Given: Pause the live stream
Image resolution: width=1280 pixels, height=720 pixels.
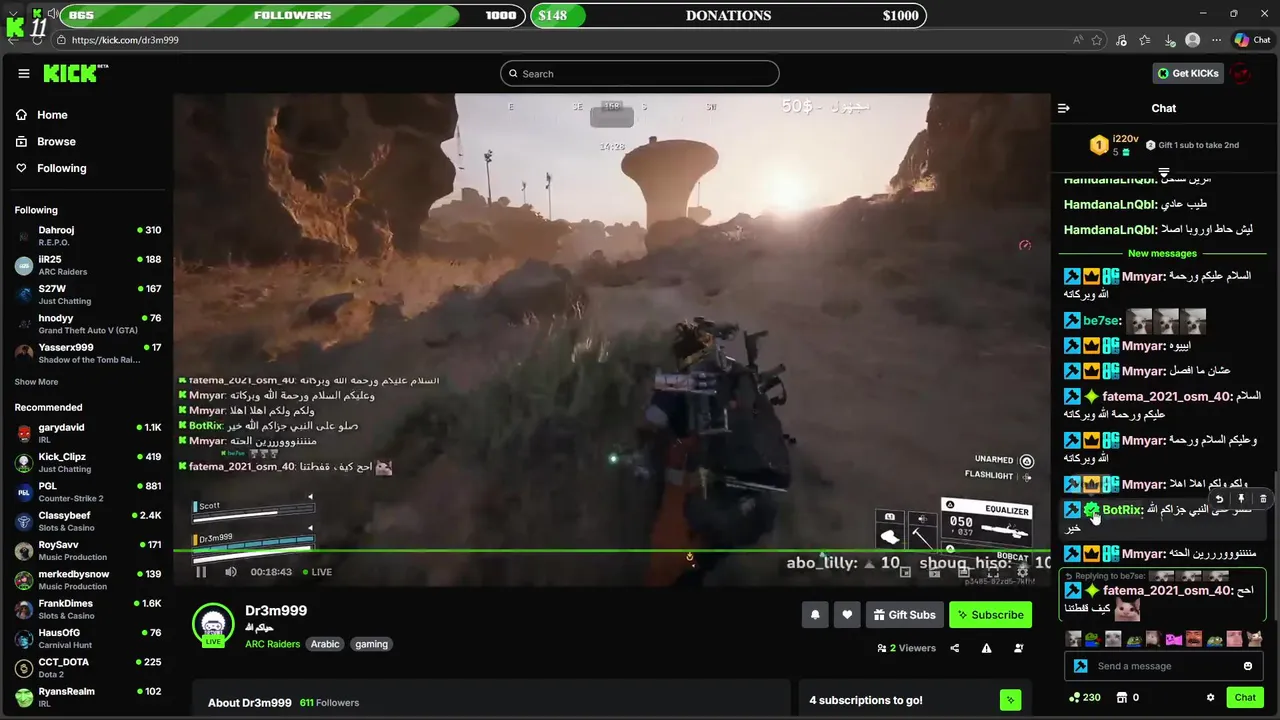Looking at the screenshot, I should [x=201, y=572].
